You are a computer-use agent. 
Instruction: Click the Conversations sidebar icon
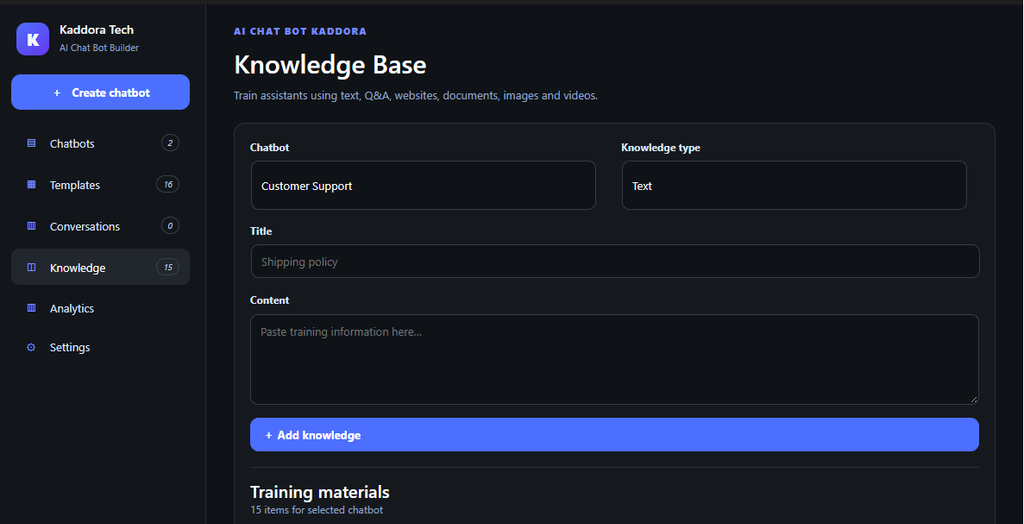31,226
